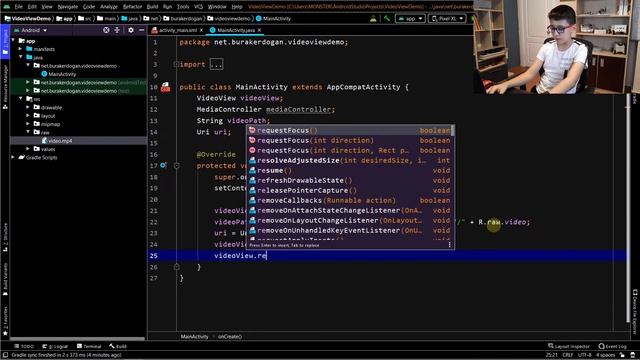
Task: Open the Build menu
Action: (x=152, y=7)
